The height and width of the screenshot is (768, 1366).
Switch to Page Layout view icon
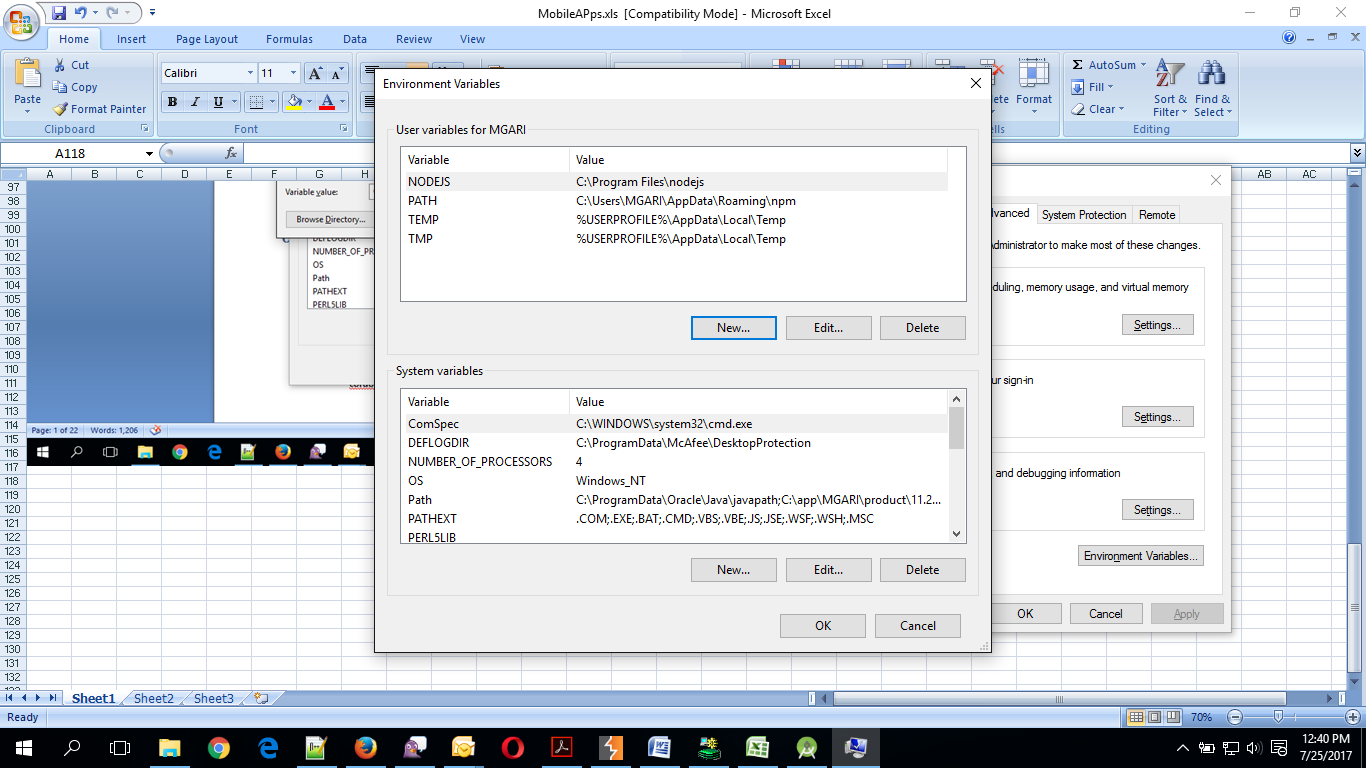coord(1154,717)
